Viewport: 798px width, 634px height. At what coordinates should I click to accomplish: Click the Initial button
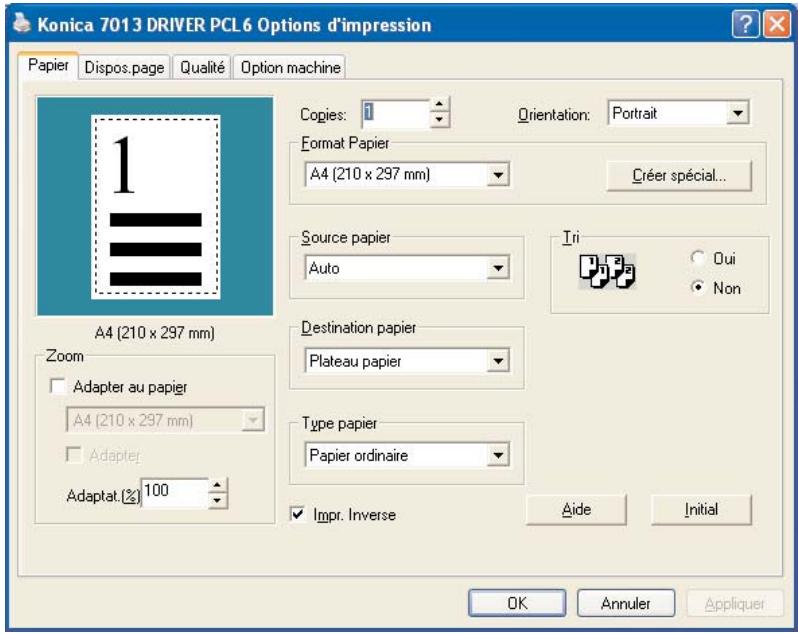701,510
